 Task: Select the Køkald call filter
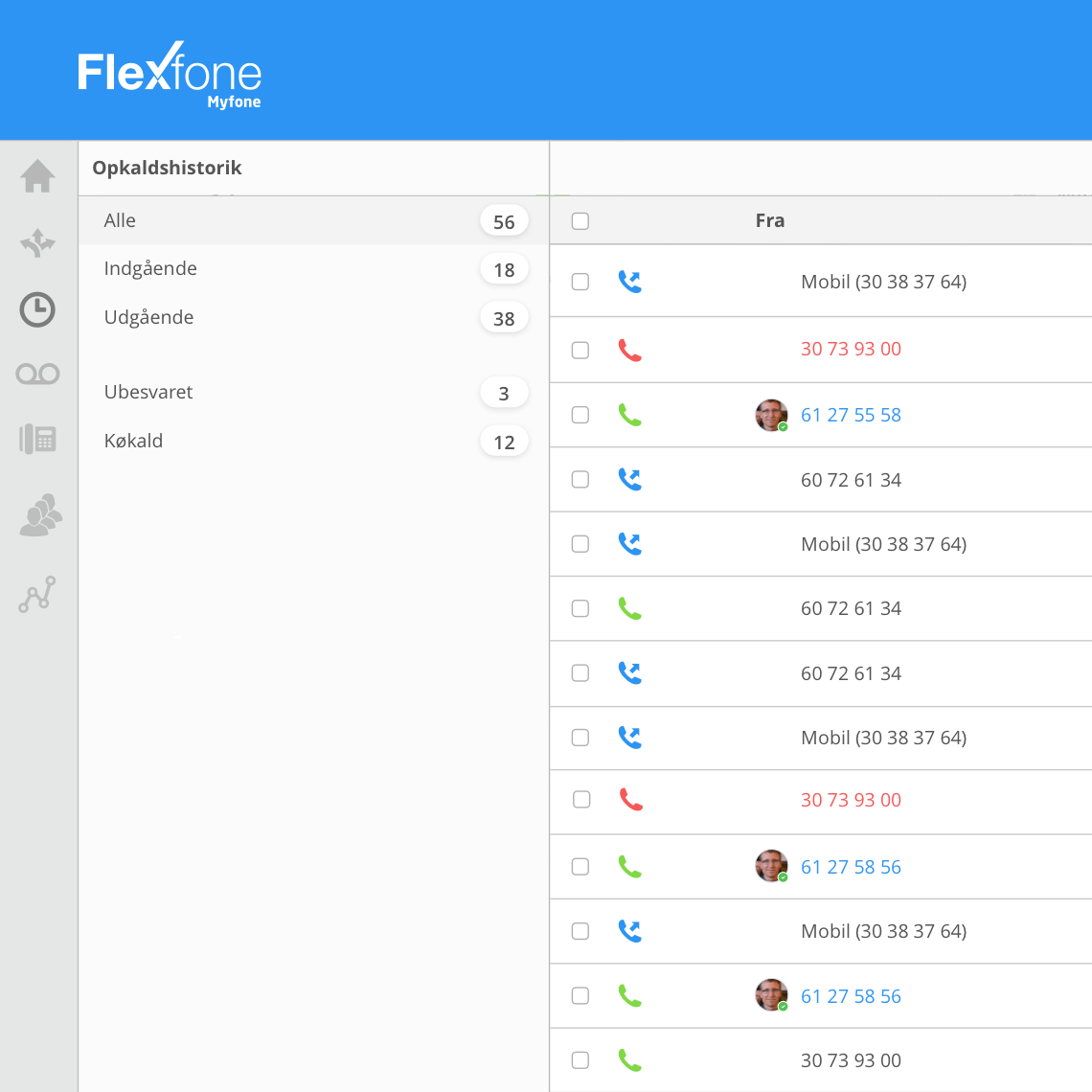click(x=313, y=442)
